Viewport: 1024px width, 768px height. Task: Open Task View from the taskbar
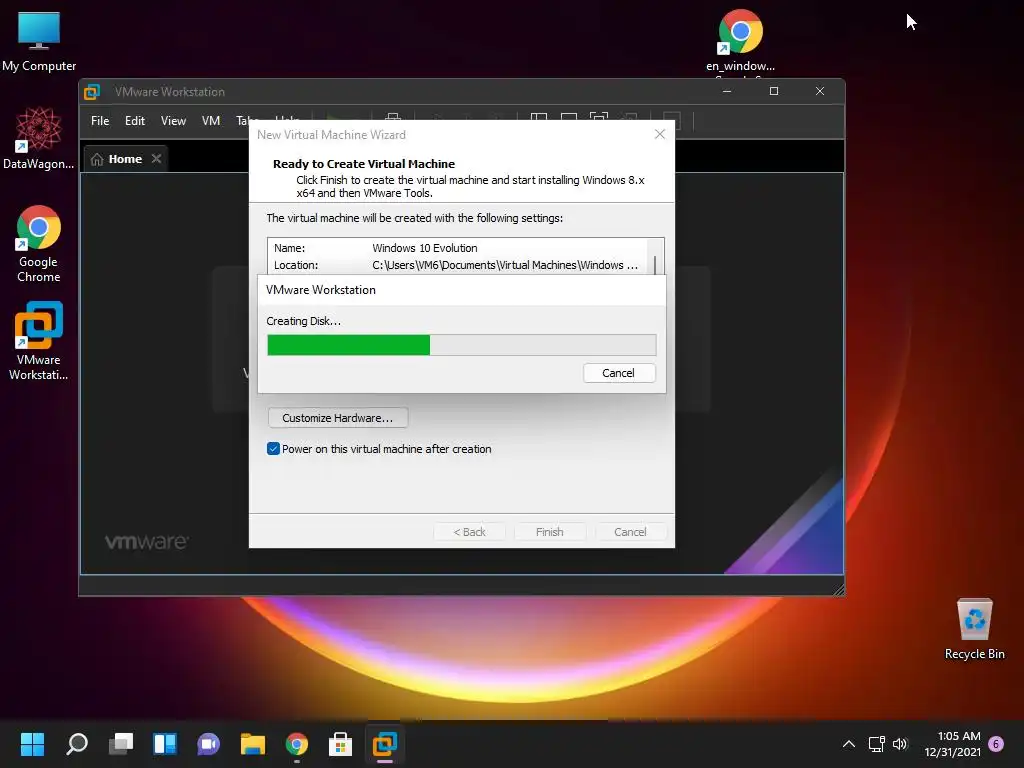[121, 744]
